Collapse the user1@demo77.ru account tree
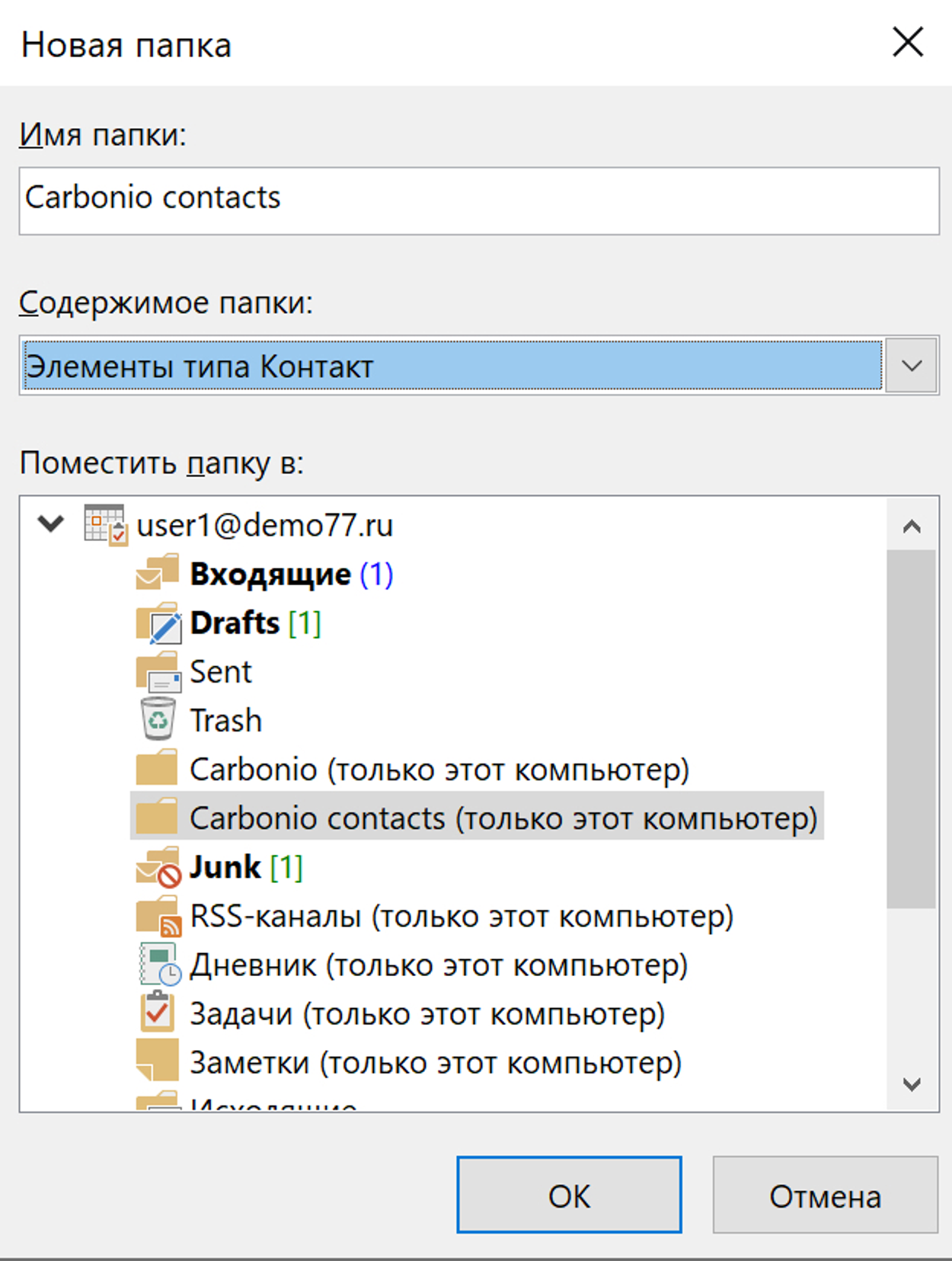 pos(51,524)
